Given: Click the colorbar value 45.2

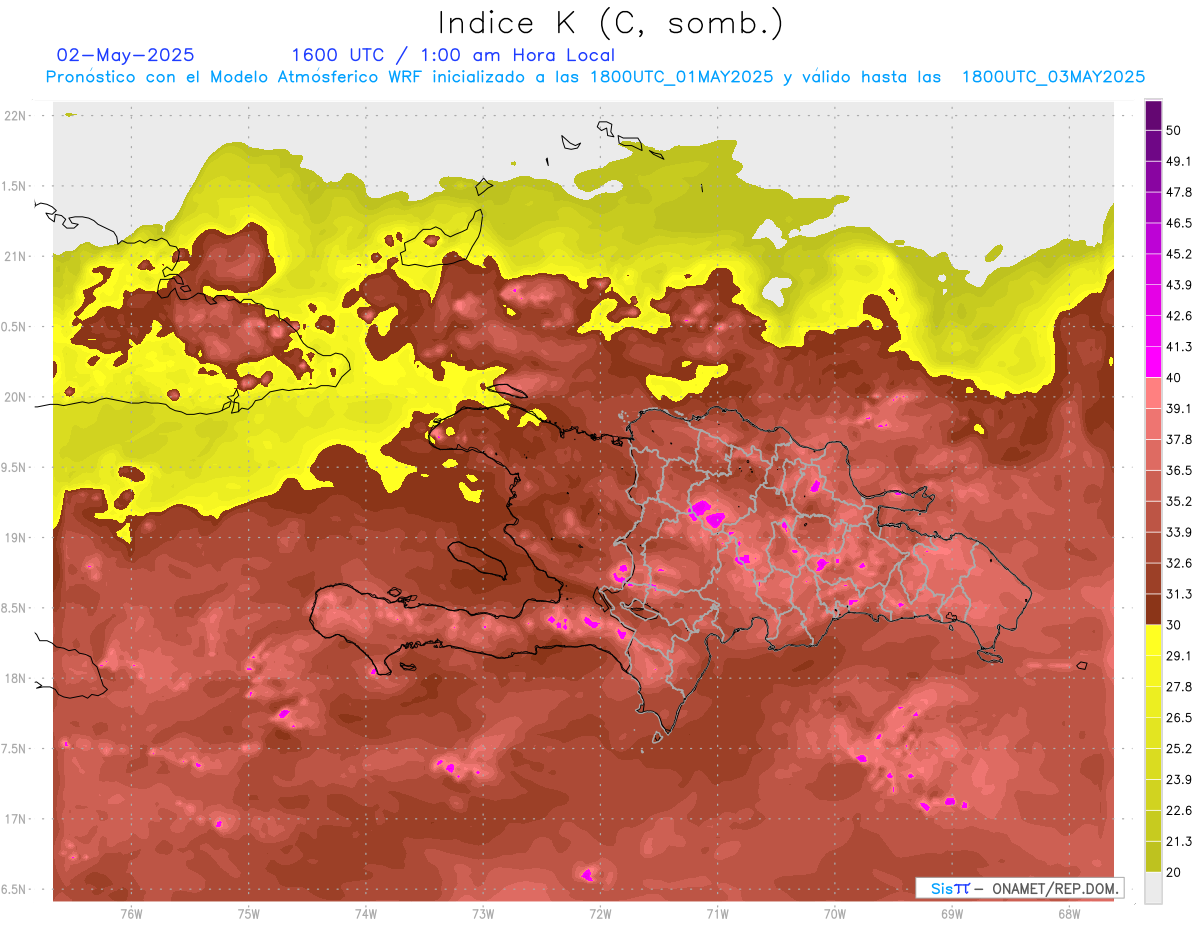Looking at the screenshot, I should (1179, 254).
